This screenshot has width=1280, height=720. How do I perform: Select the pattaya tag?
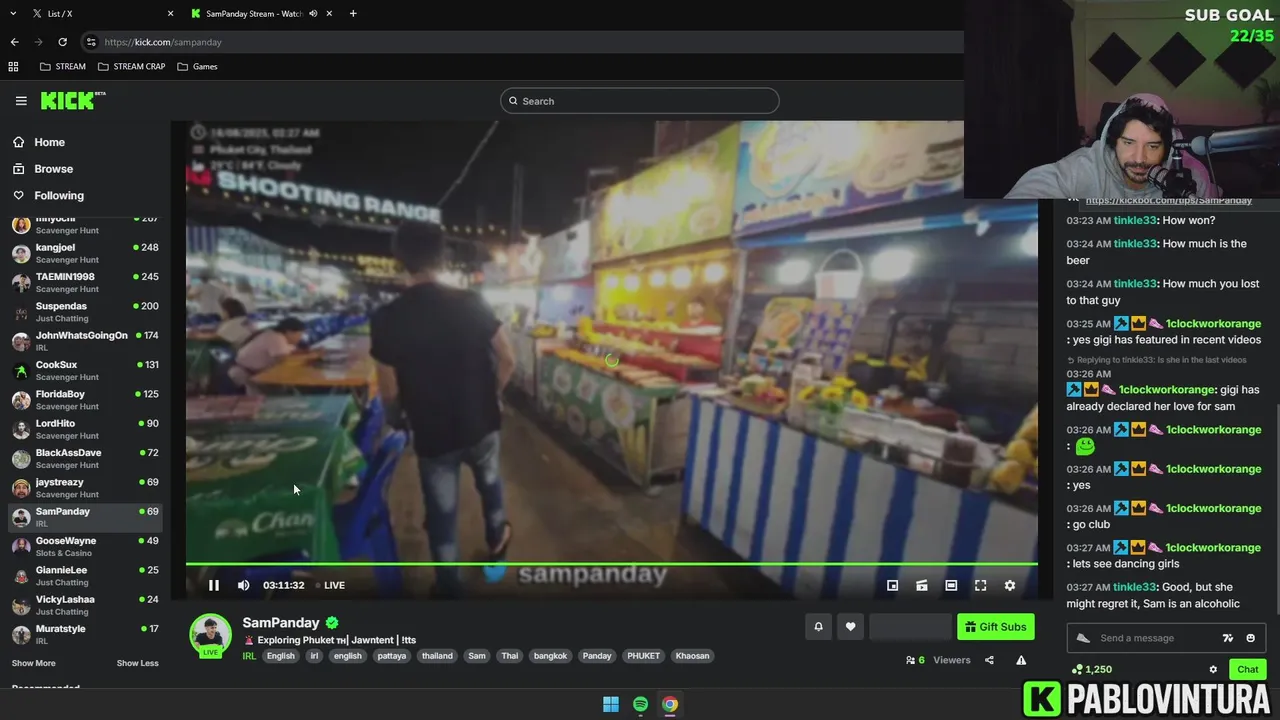391,656
